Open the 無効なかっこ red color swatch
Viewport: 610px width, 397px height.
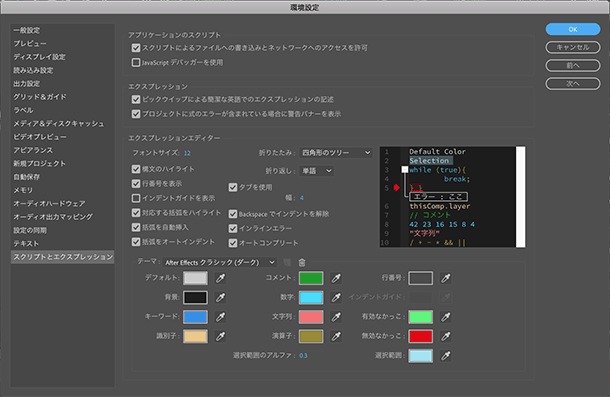[x=421, y=336]
